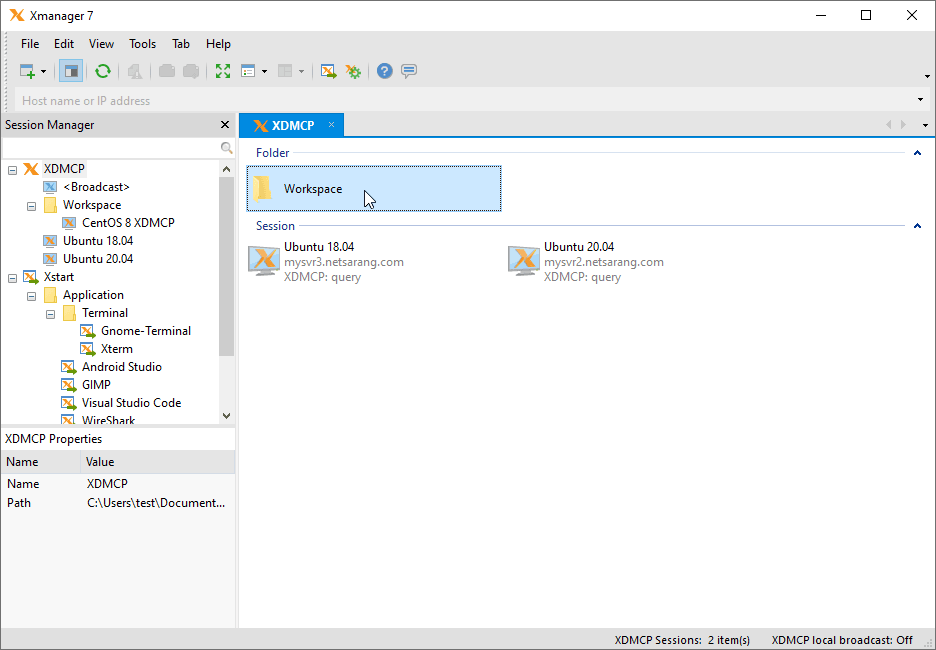Click the tree scrollbar down arrow

[x=226, y=416]
